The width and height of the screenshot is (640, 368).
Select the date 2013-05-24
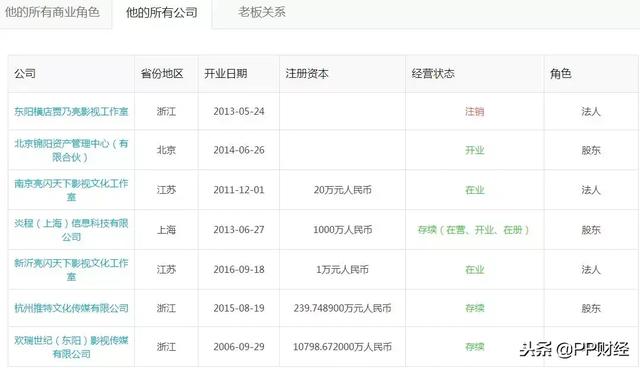(x=239, y=111)
